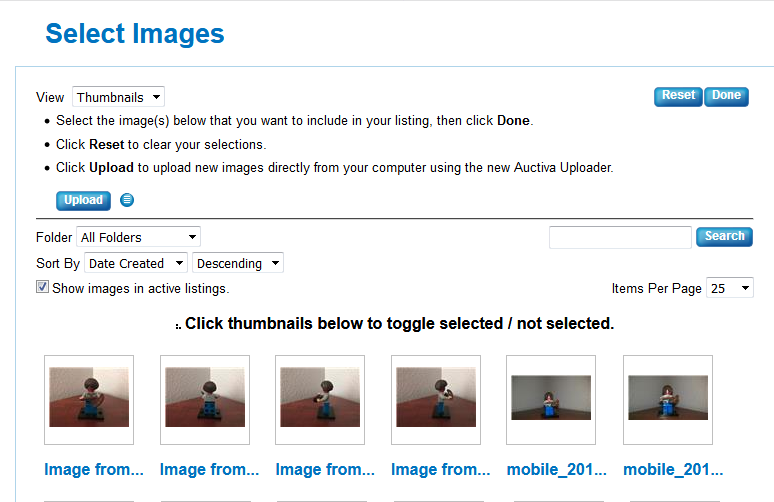Open the View Thumbnails dropdown
This screenshot has height=502, width=774.
click(118, 97)
